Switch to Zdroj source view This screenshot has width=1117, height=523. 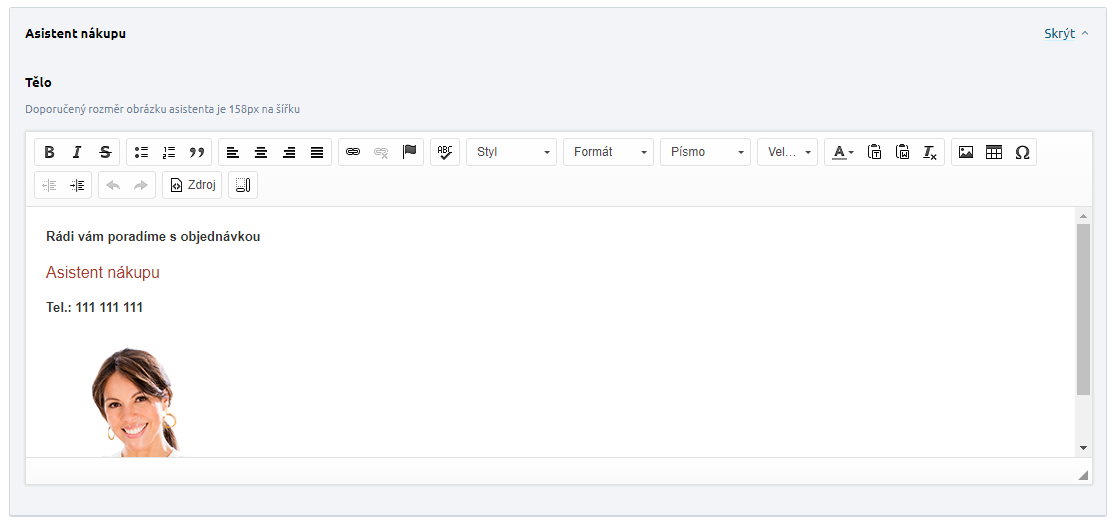tap(192, 185)
